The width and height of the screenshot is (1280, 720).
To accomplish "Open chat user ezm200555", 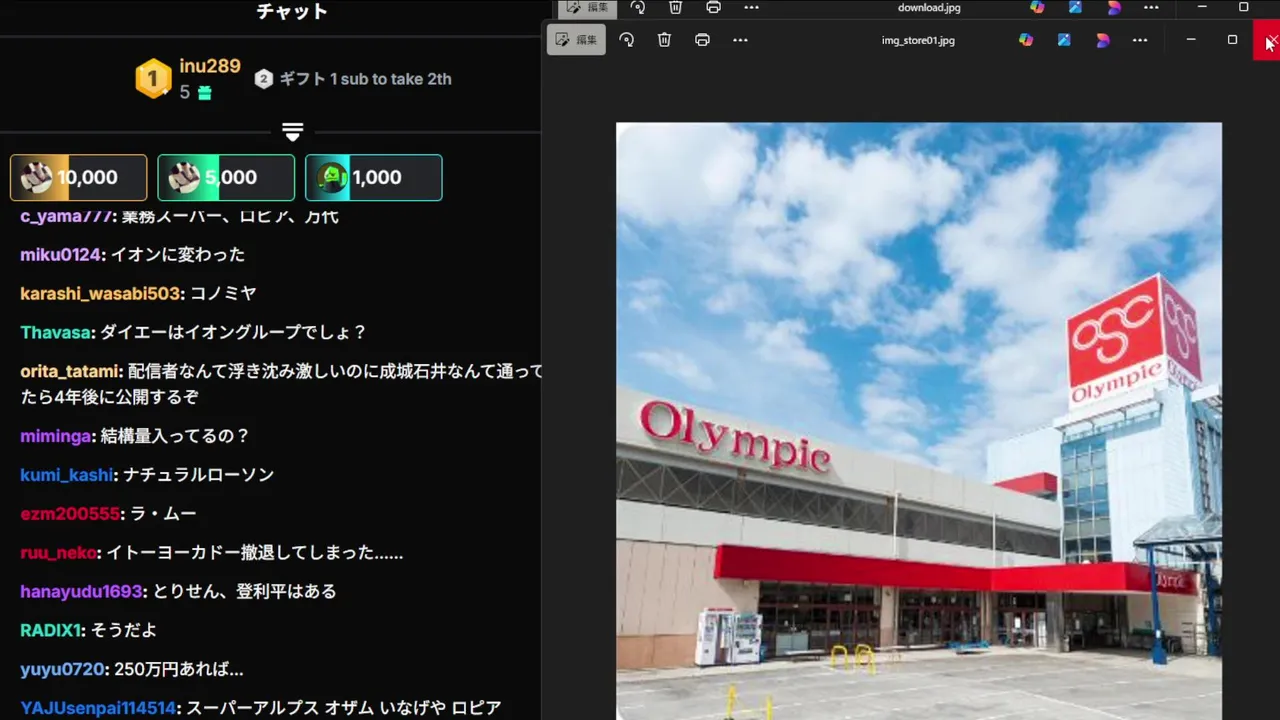I will point(70,514).
